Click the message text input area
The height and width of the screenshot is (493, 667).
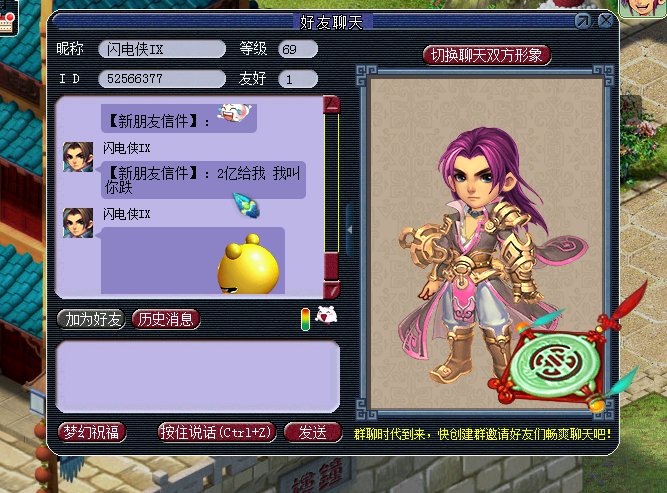197,377
